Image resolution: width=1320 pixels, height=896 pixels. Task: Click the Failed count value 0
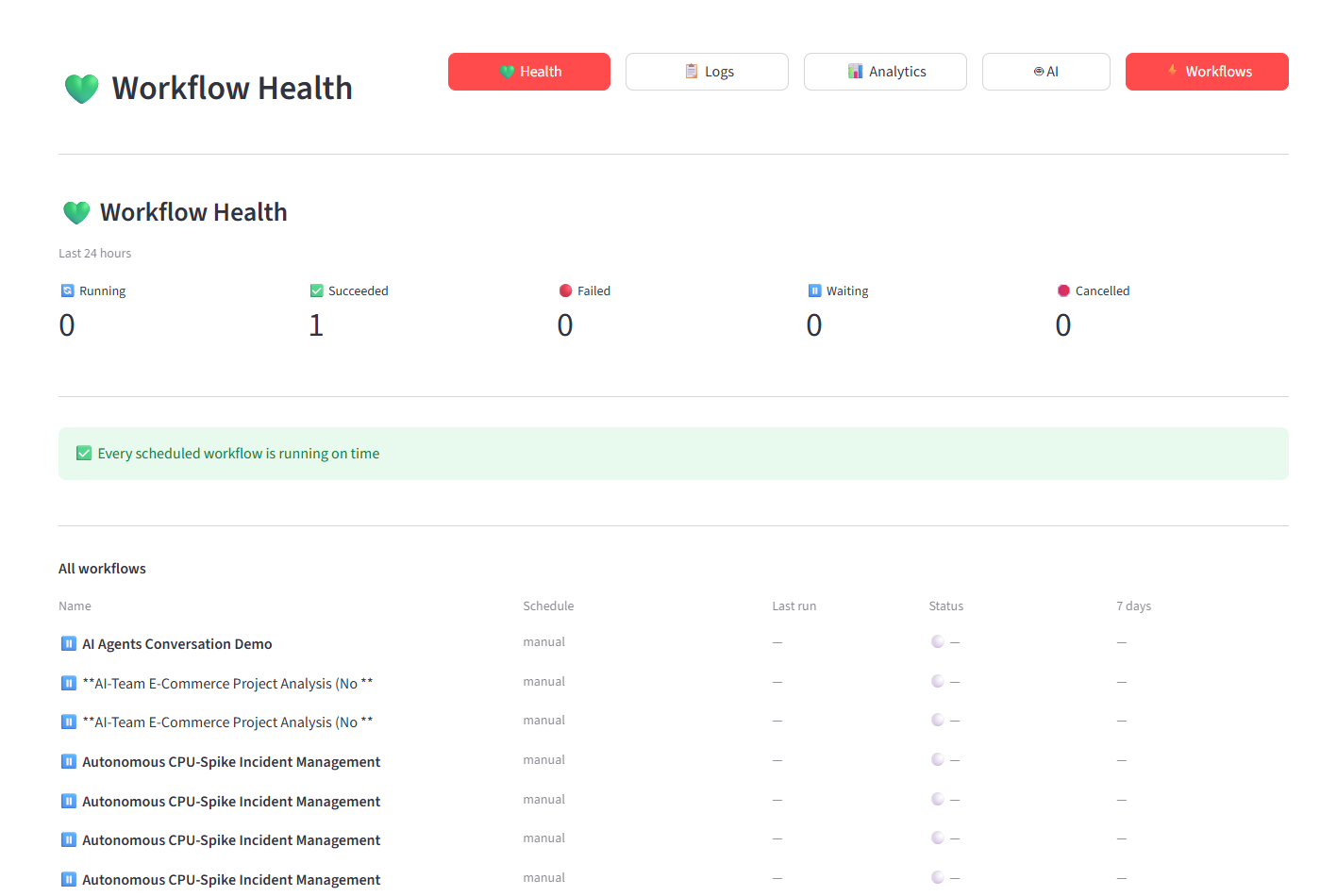(565, 325)
